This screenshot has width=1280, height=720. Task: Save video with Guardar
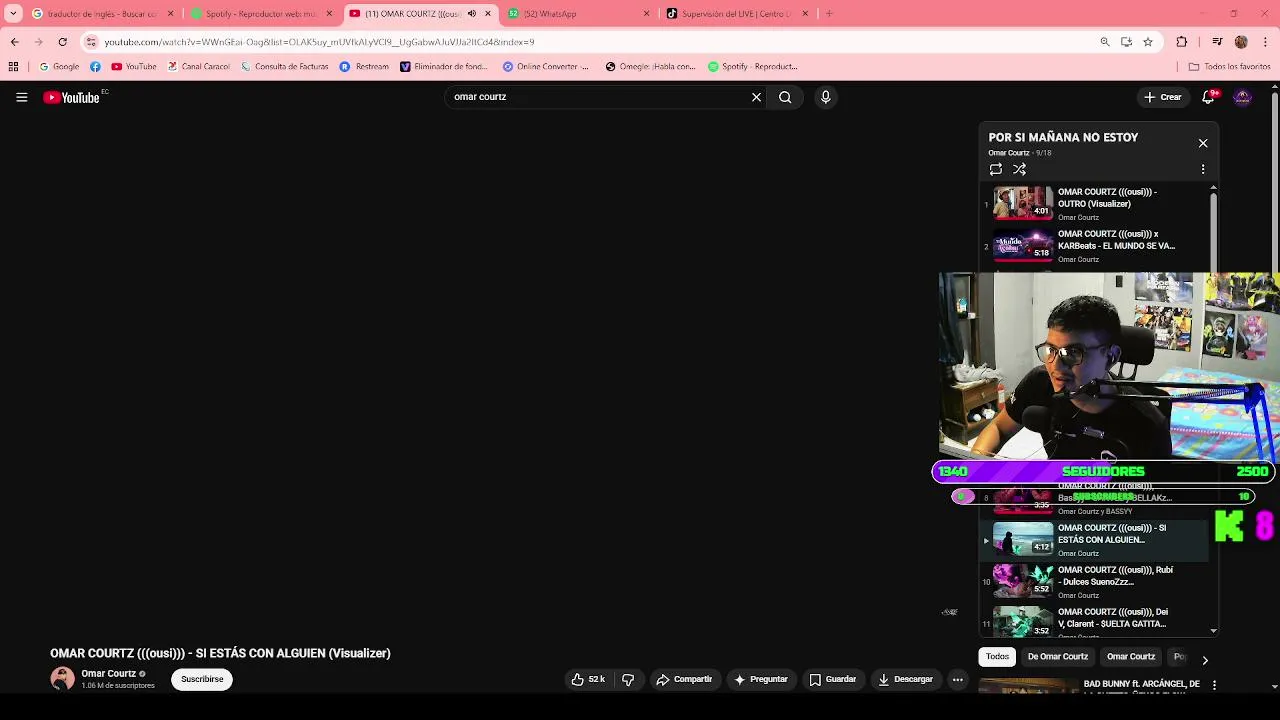click(833, 679)
